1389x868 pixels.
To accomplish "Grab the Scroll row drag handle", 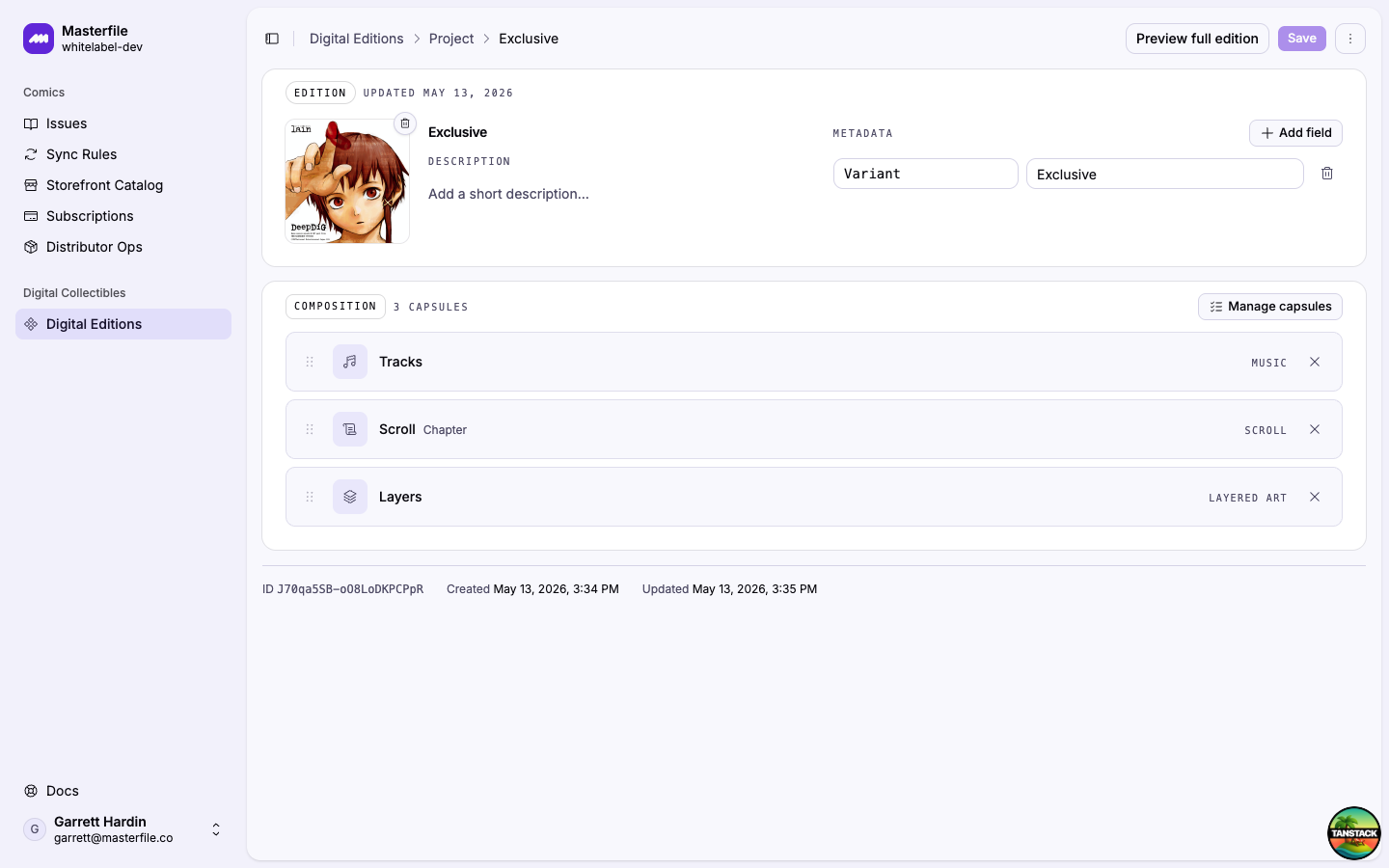I will coord(310,429).
